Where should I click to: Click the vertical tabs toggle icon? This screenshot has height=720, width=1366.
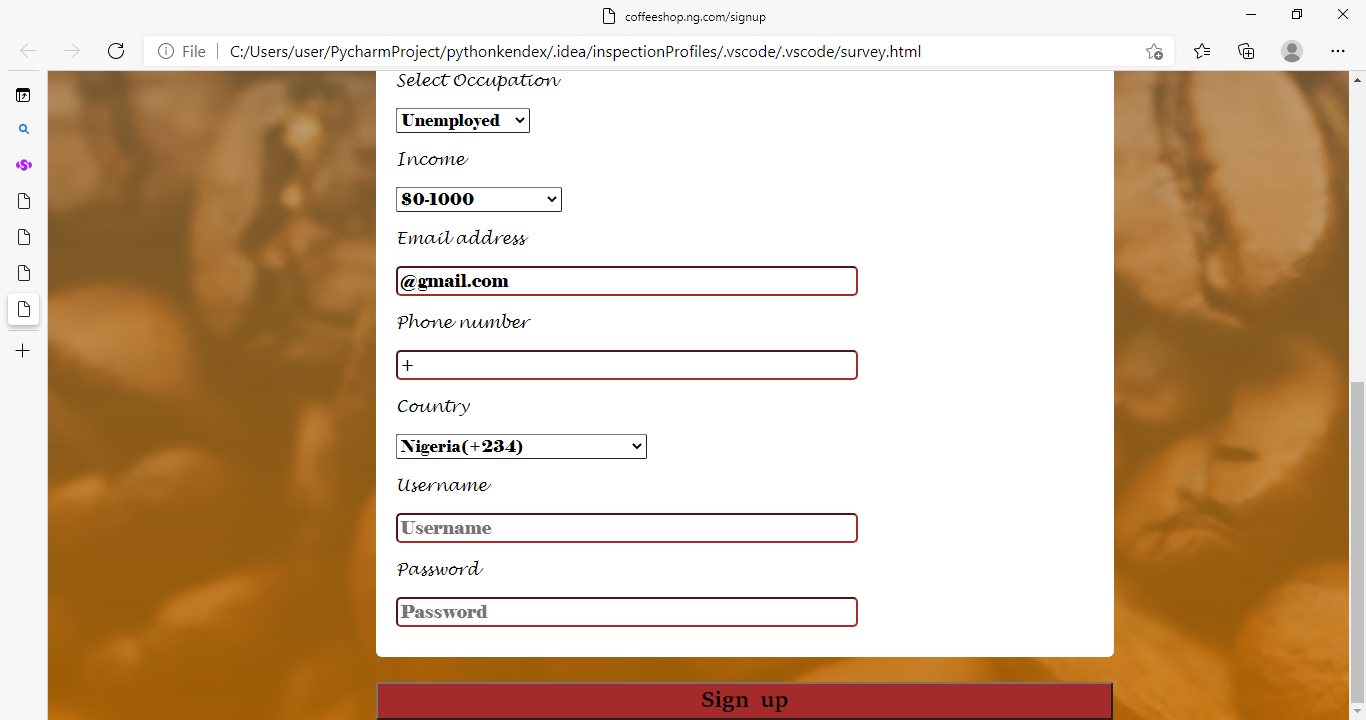click(23, 95)
